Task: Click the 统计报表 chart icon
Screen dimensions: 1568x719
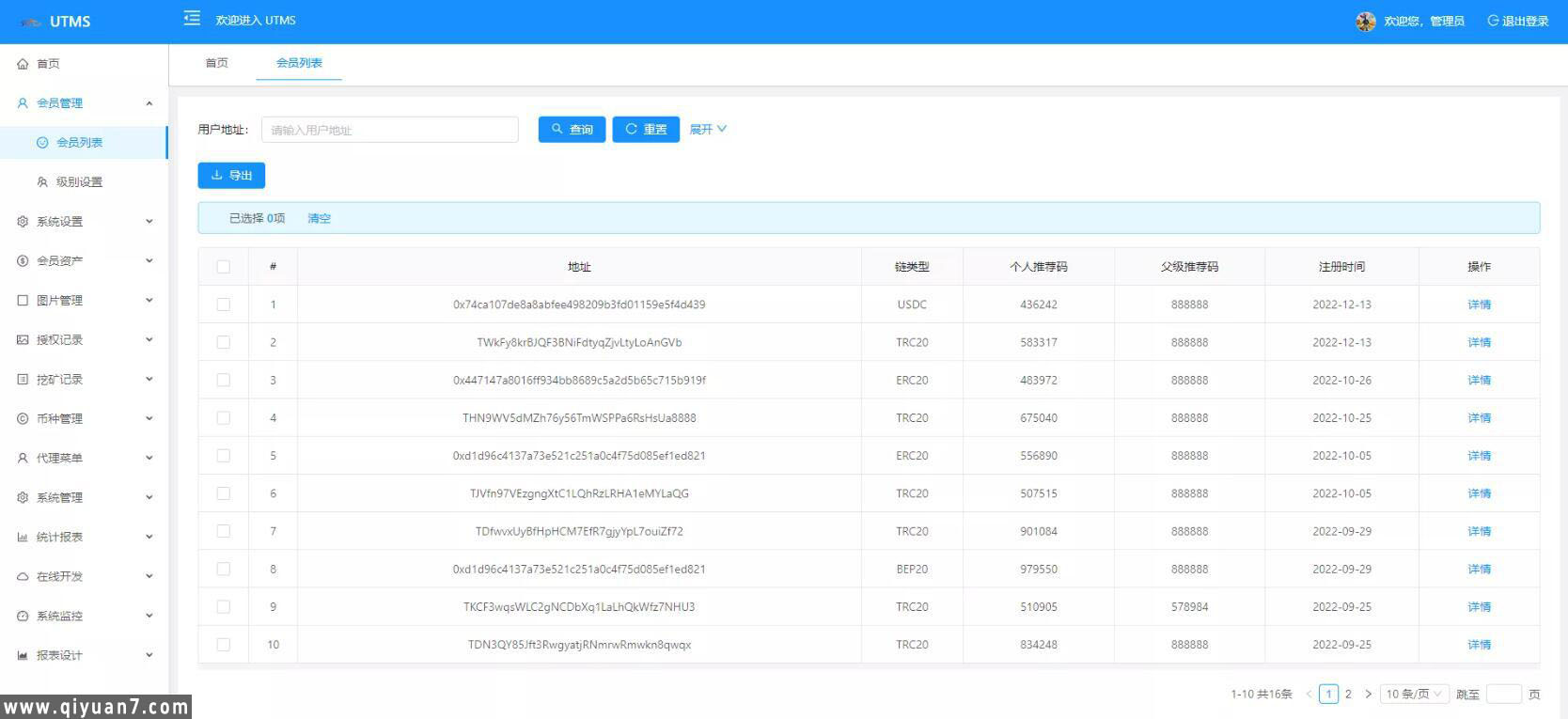Action: (23, 538)
